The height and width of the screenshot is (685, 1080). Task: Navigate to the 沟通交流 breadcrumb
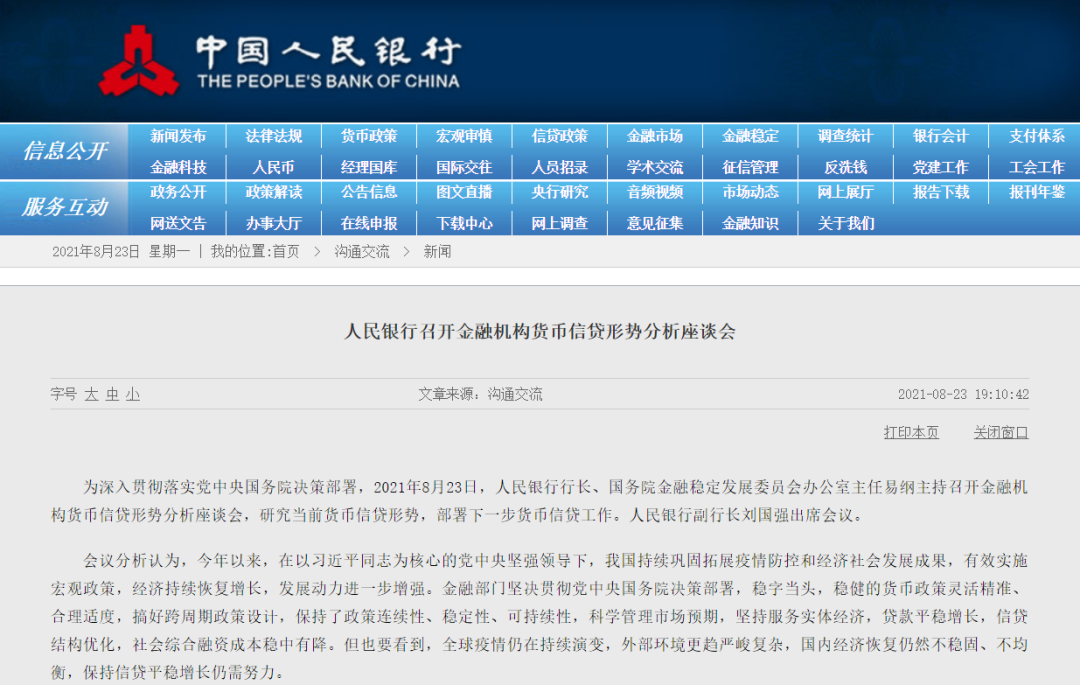pos(362,252)
